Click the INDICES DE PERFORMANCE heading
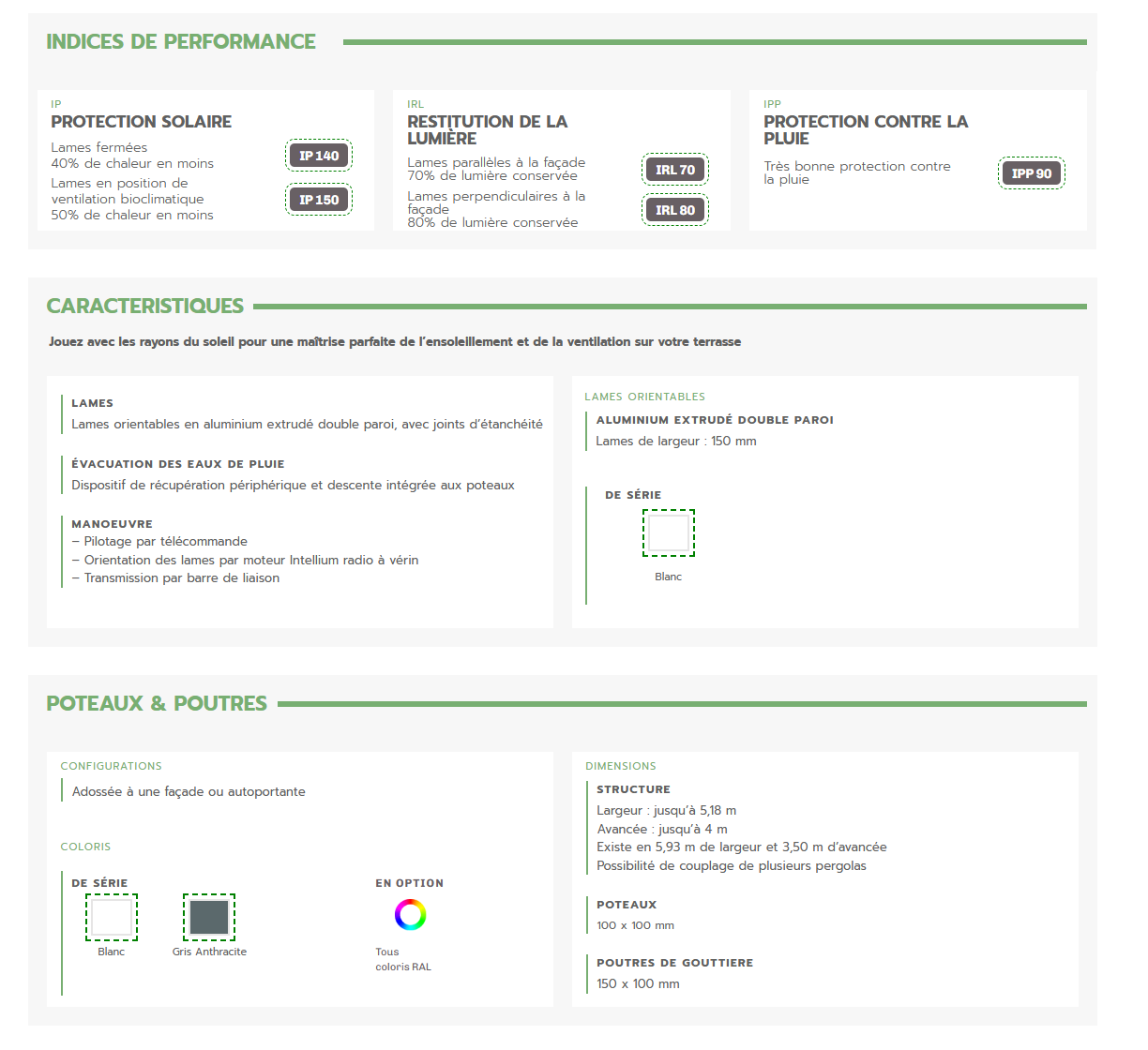 pos(181,41)
